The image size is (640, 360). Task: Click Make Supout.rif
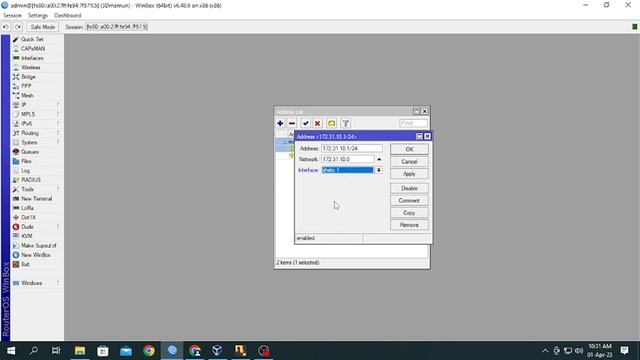tap(38, 246)
